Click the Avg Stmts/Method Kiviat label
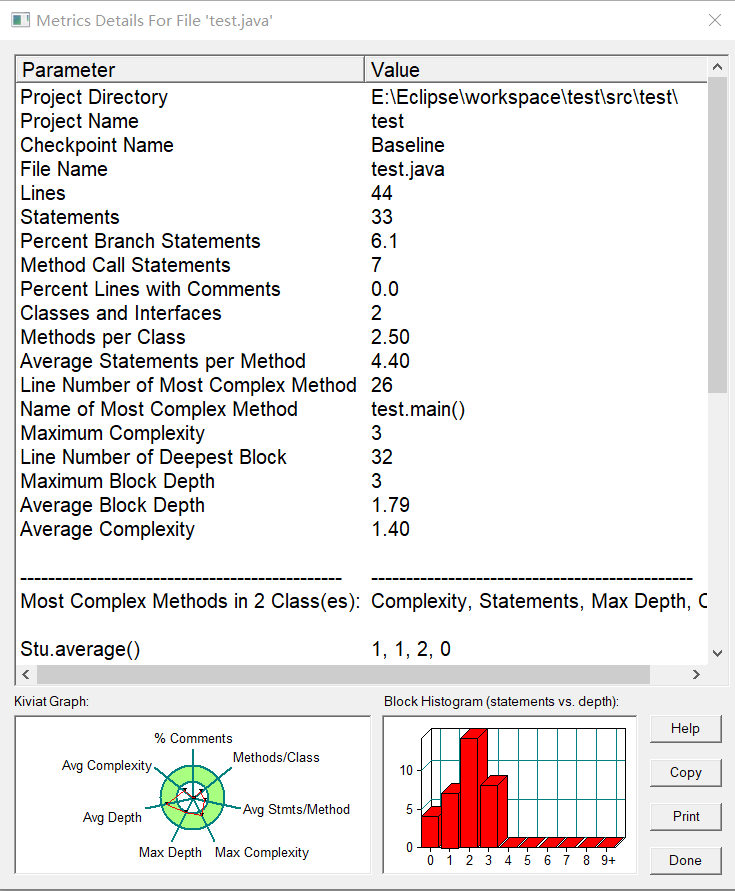The image size is (735, 891). click(x=296, y=809)
